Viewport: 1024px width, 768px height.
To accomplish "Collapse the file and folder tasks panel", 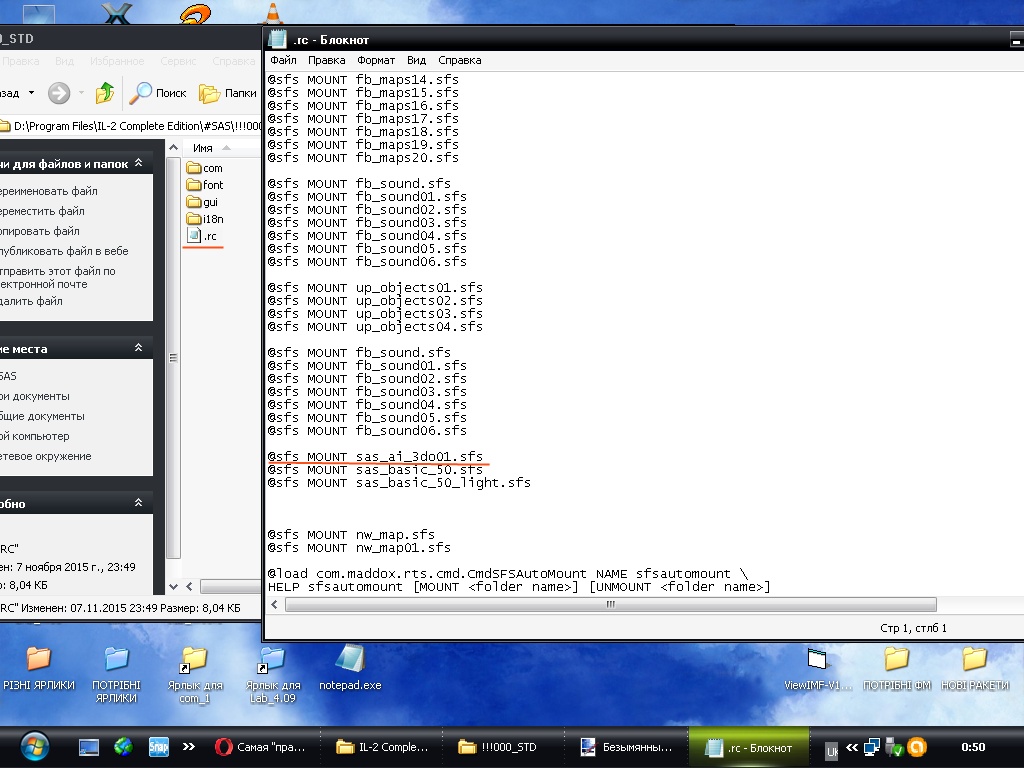I will pyautogui.click(x=139, y=164).
